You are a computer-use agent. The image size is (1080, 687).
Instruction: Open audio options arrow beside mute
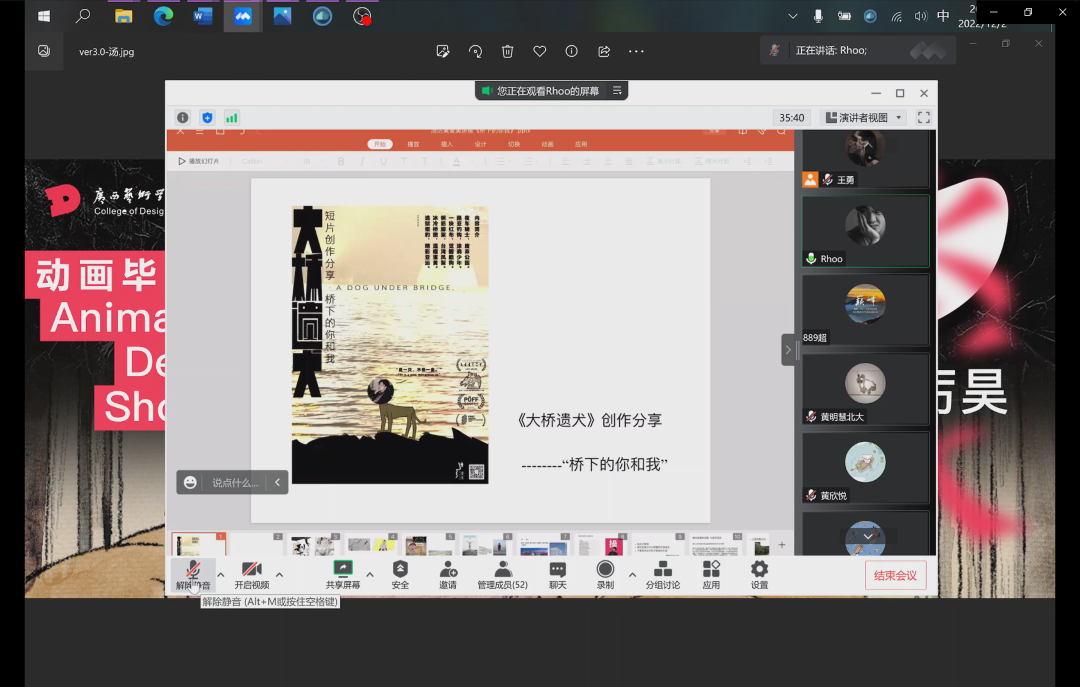coord(220,574)
